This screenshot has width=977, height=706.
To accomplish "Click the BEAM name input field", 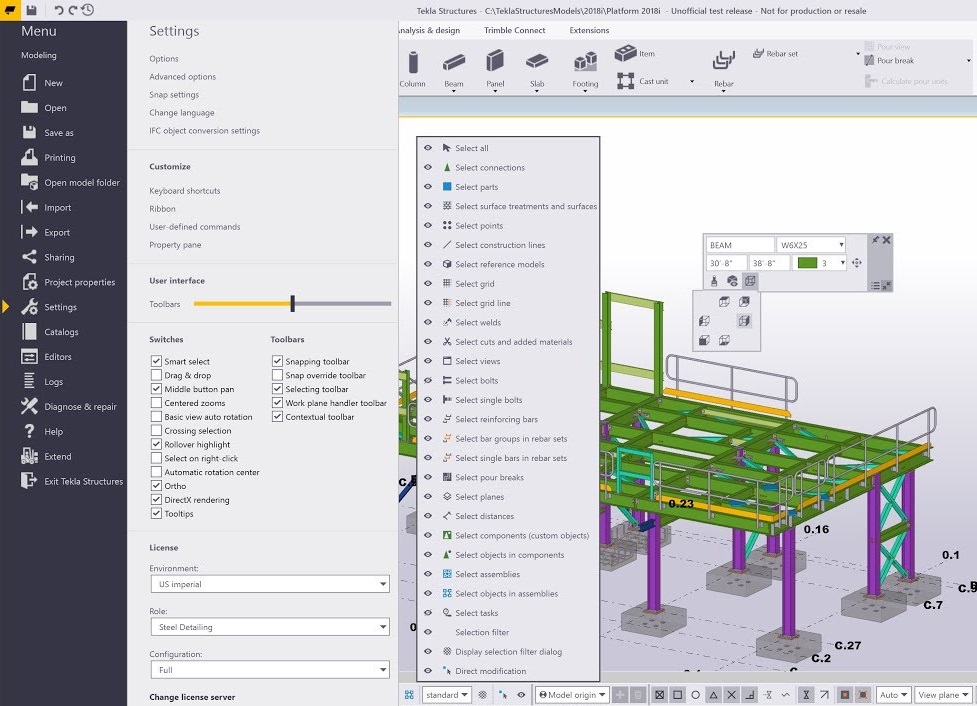I will (x=737, y=243).
